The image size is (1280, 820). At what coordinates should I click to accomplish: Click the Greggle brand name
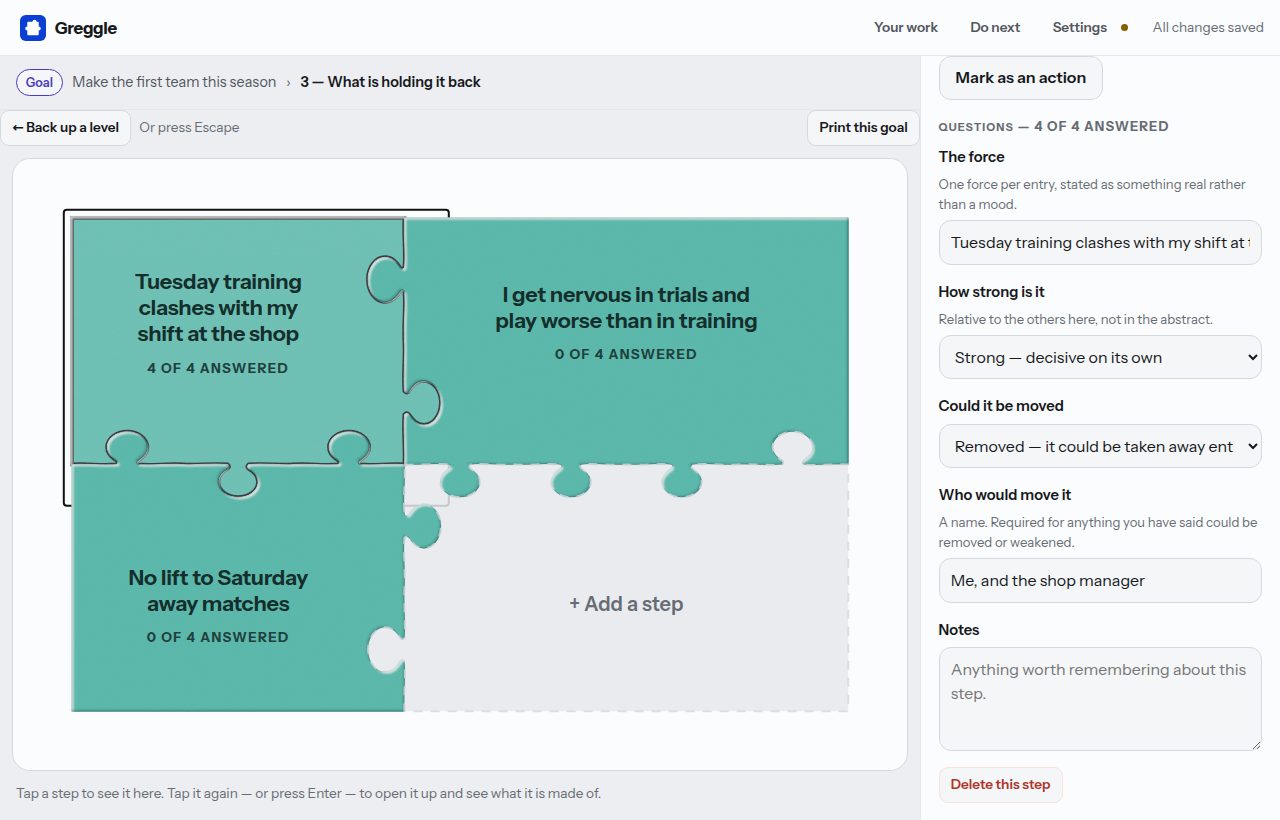(x=86, y=28)
